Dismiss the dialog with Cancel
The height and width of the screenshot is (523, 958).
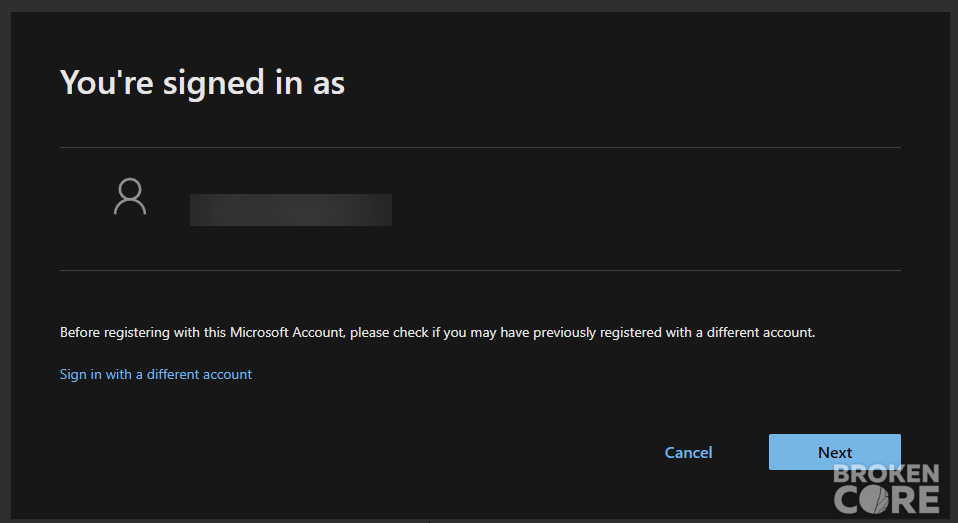pos(689,452)
